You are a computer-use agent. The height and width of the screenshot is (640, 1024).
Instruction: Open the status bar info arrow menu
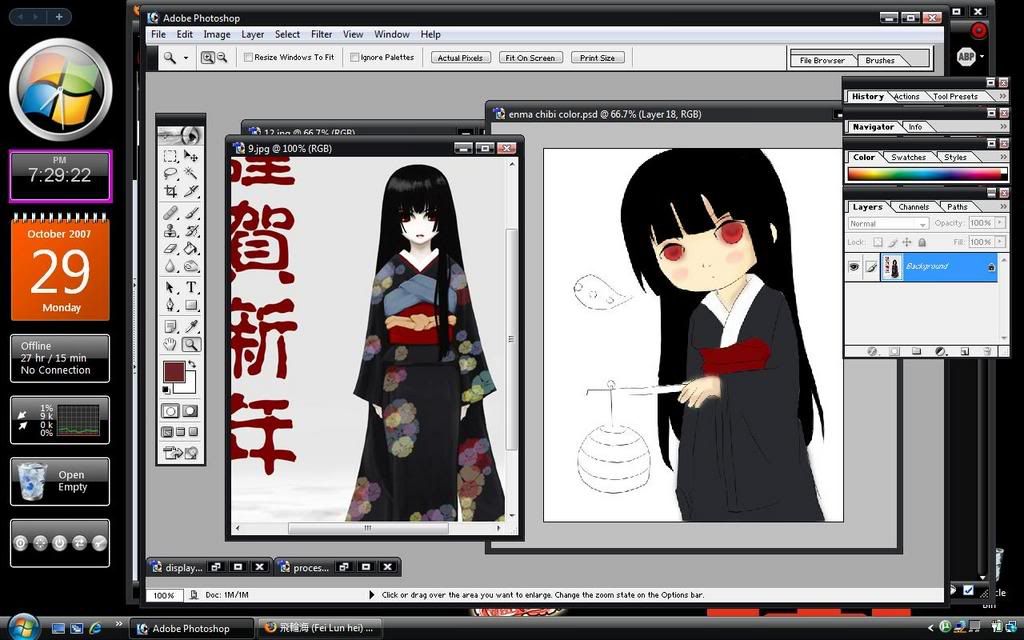pyautogui.click(x=372, y=595)
